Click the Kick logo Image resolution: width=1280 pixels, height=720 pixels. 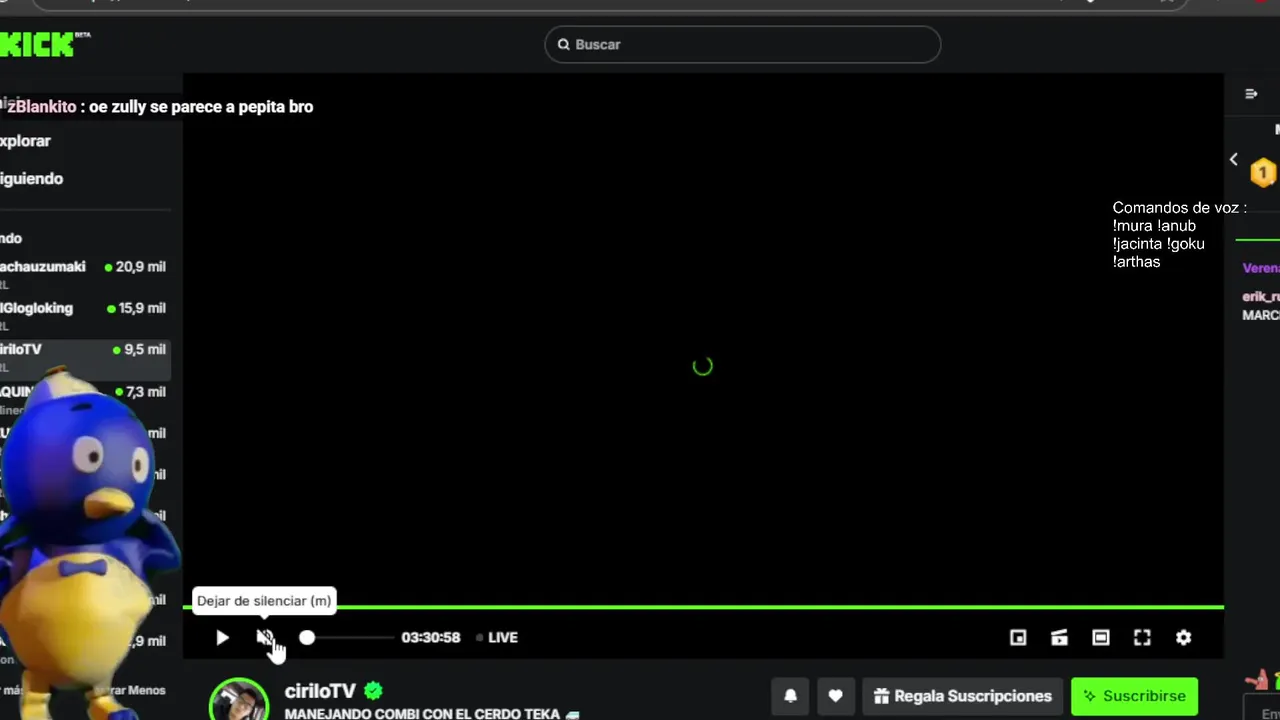click(x=44, y=43)
